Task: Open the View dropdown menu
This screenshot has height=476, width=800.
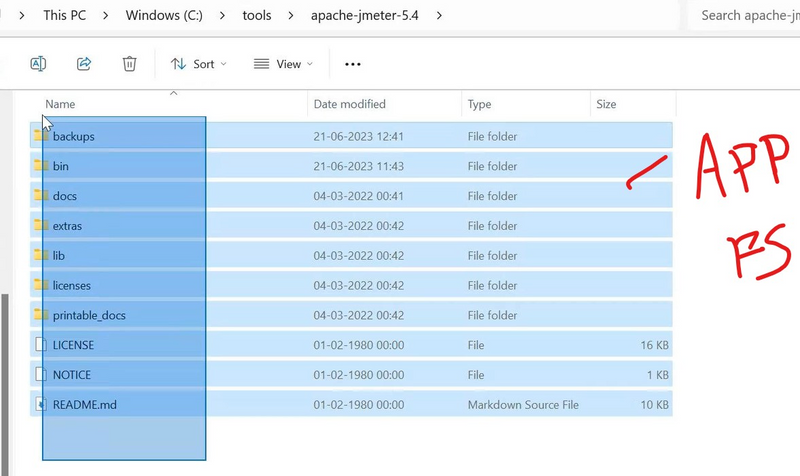Action: 283,64
